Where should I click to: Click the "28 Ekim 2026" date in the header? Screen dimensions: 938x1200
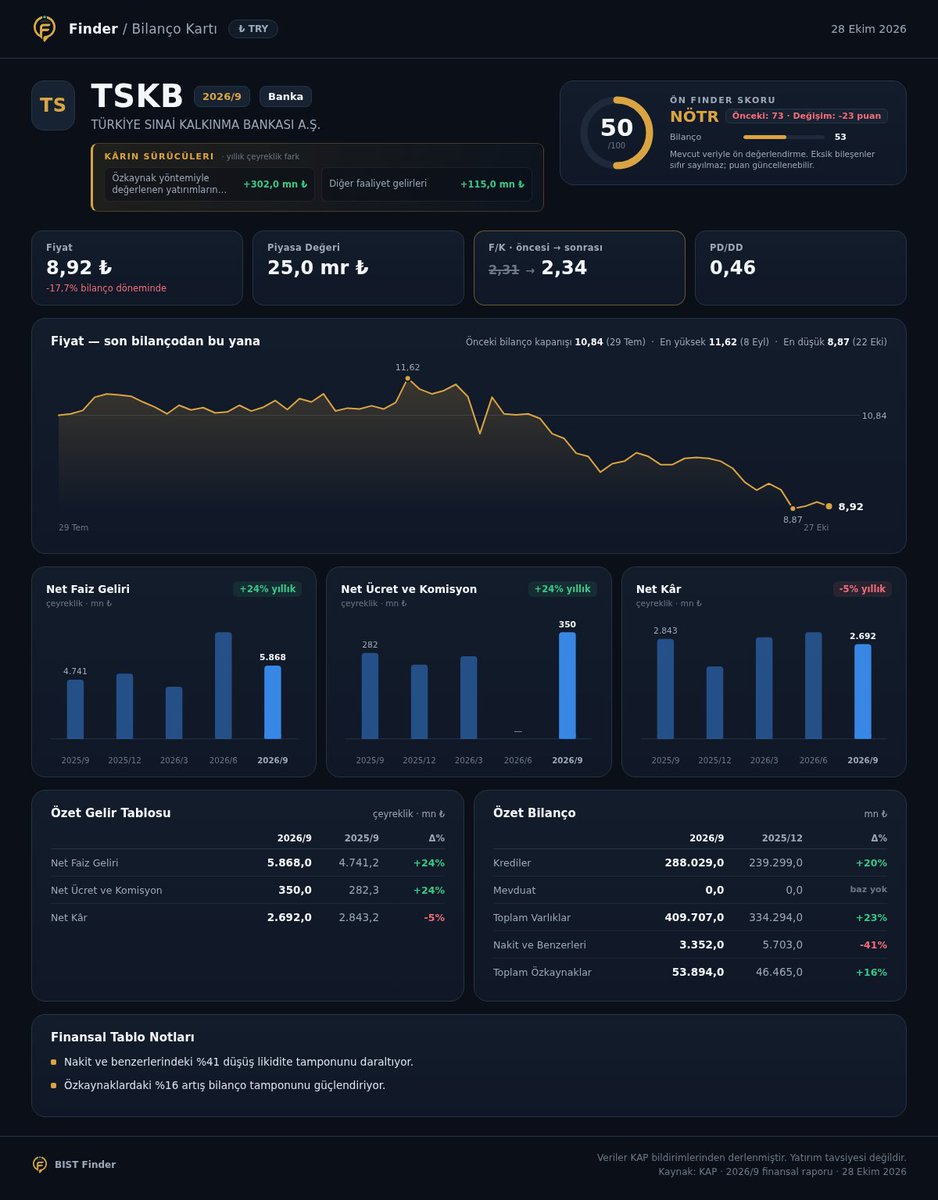[869, 29]
